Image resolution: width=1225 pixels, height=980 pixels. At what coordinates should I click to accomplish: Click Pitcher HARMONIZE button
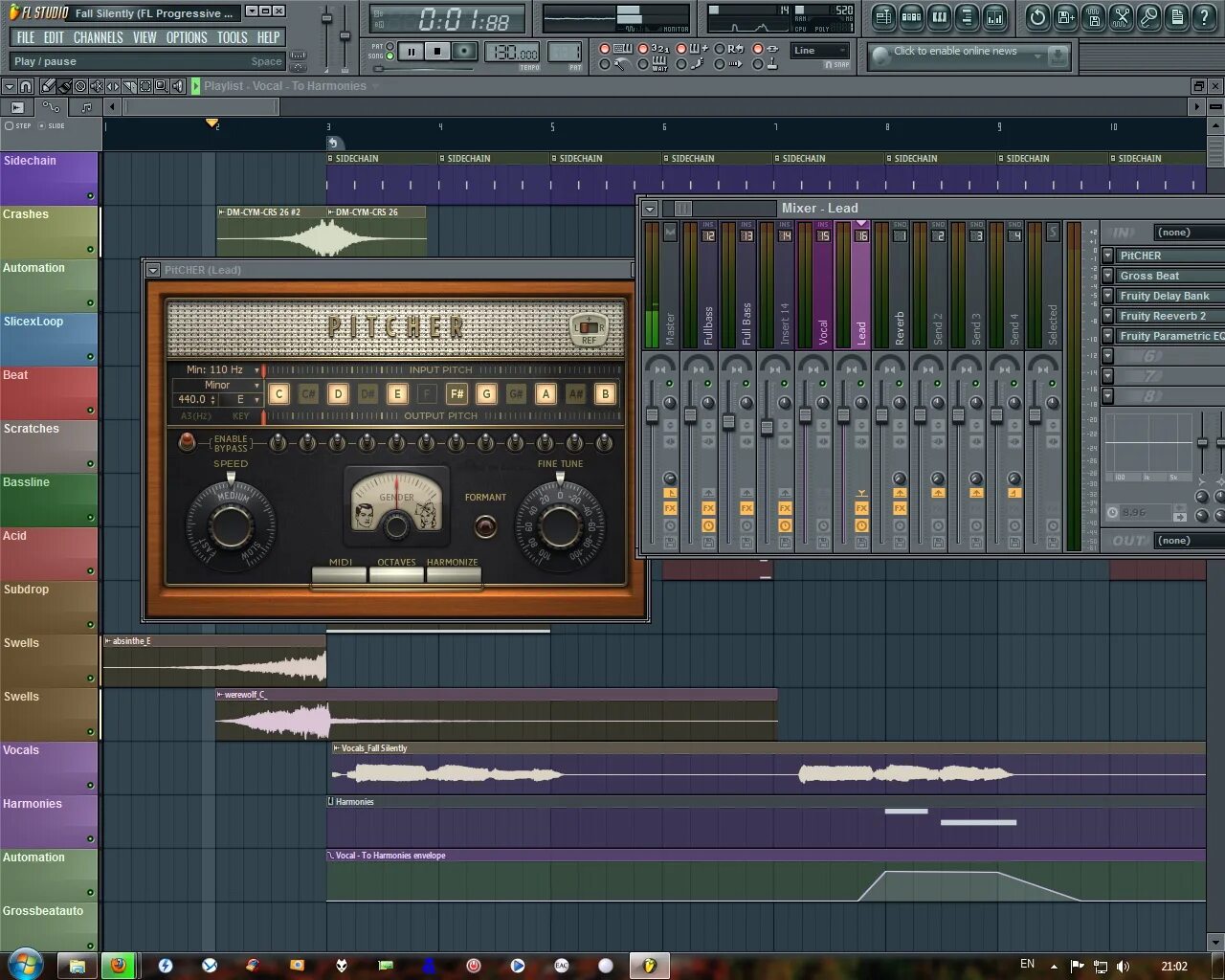(453, 574)
